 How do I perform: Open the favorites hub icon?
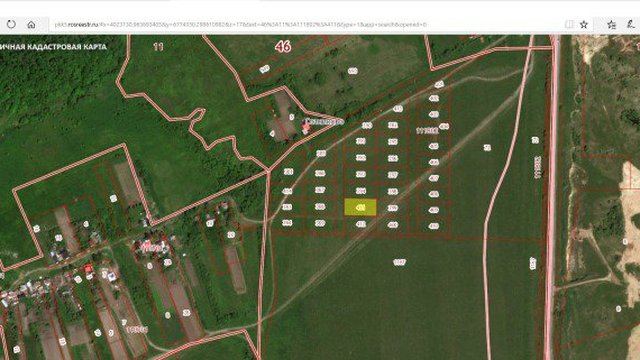click(611, 24)
